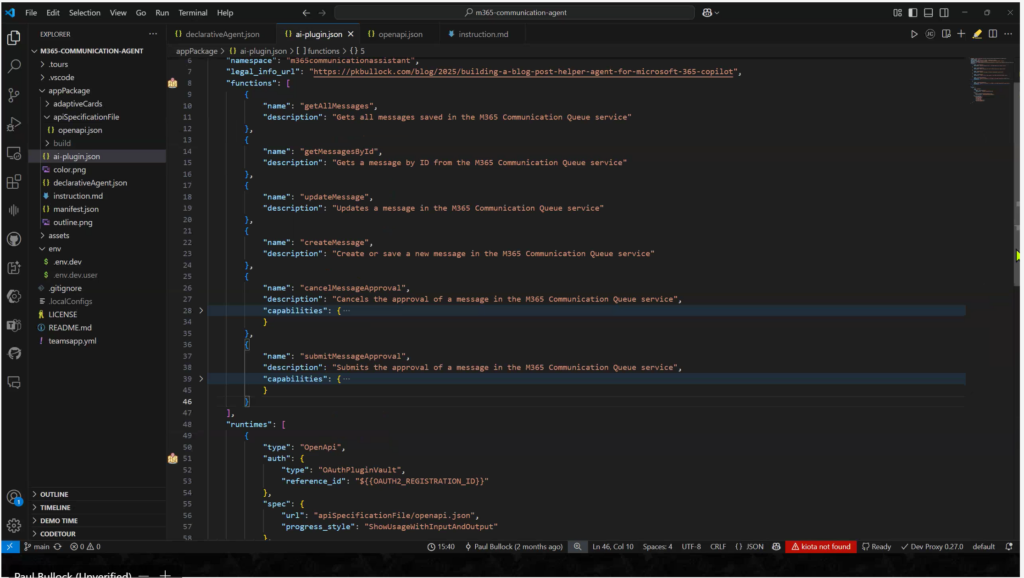Close the ai-plugin.json tab

351,34
